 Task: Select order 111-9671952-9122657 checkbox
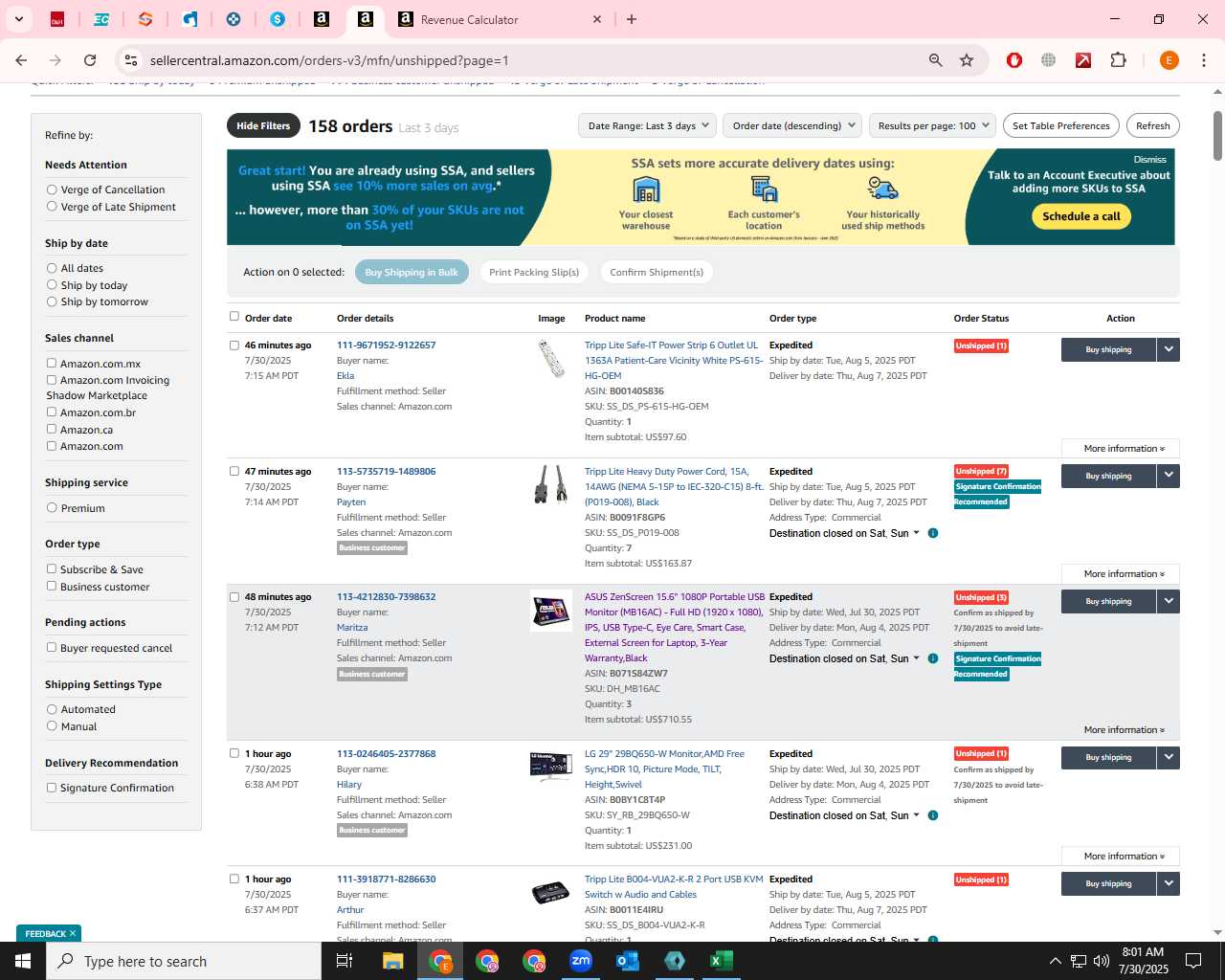coord(234,345)
